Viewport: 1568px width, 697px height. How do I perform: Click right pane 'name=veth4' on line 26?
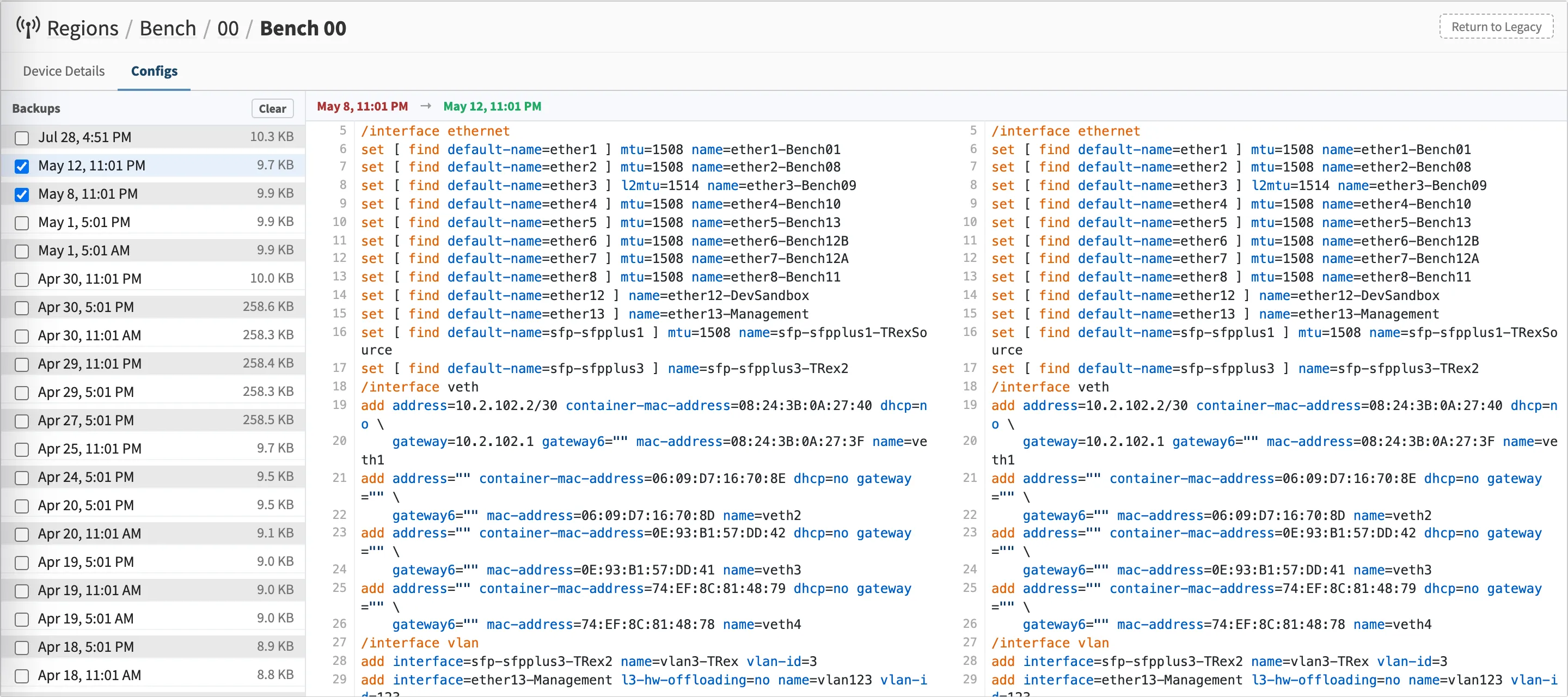pyautogui.click(x=1392, y=624)
